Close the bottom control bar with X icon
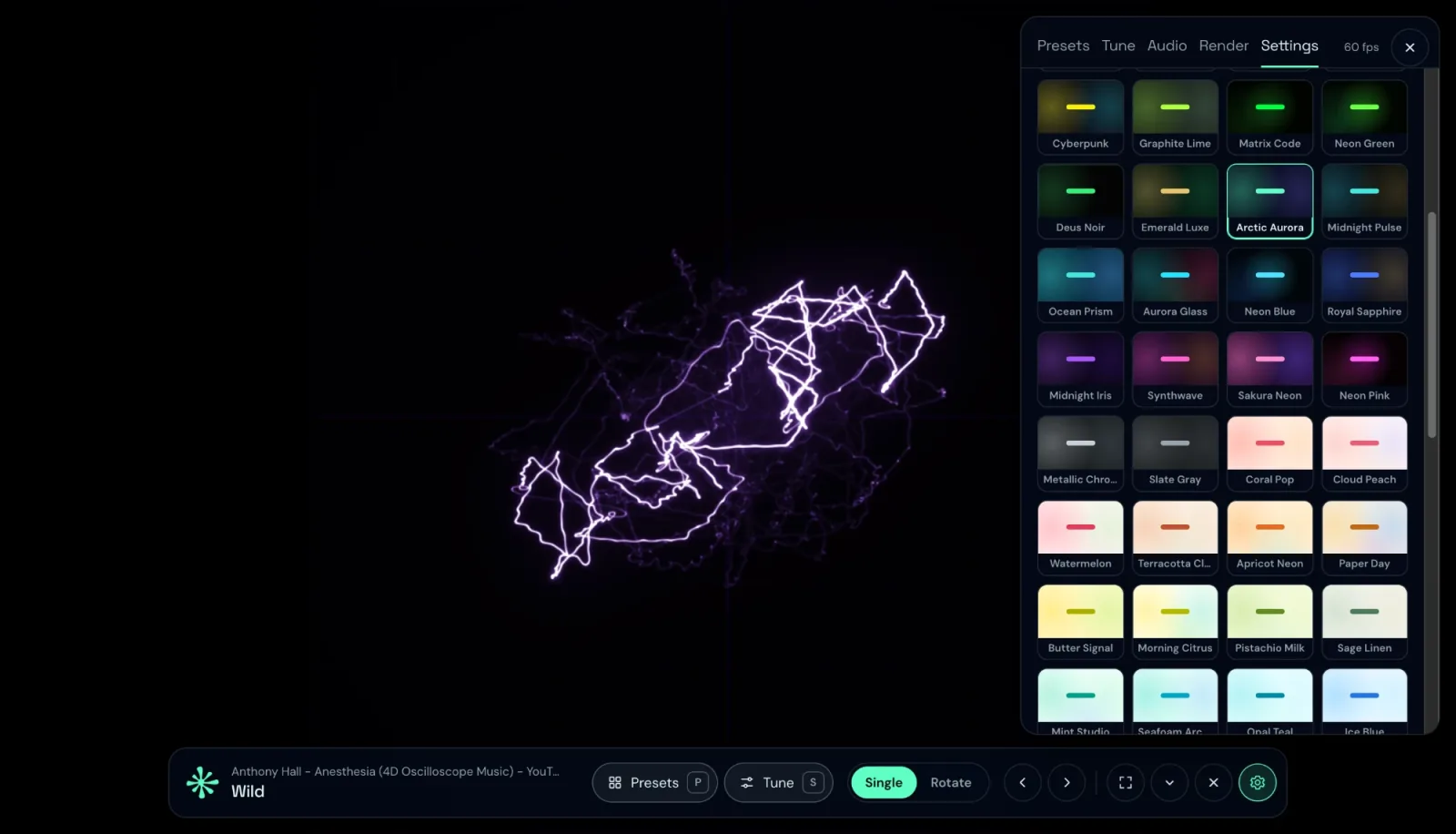This screenshot has width=1456, height=834. pyautogui.click(x=1213, y=782)
